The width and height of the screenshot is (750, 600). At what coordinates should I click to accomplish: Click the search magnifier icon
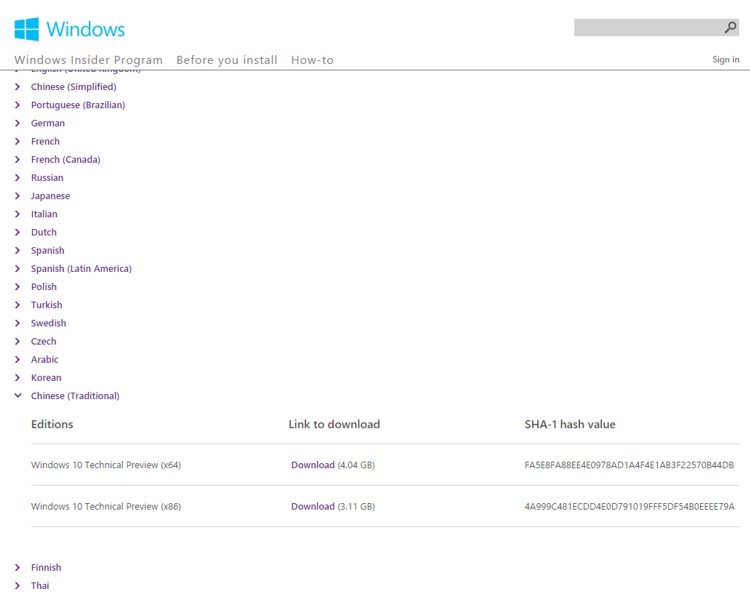click(x=730, y=28)
